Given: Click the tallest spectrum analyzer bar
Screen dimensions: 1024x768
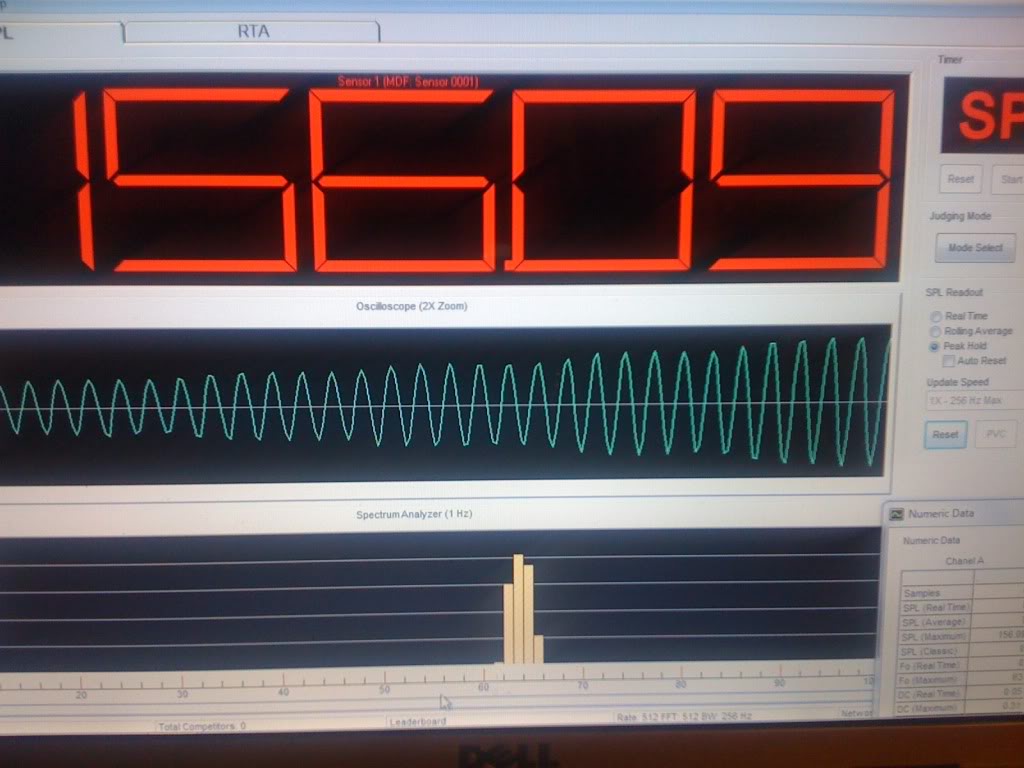Looking at the screenshot, I should (519, 609).
